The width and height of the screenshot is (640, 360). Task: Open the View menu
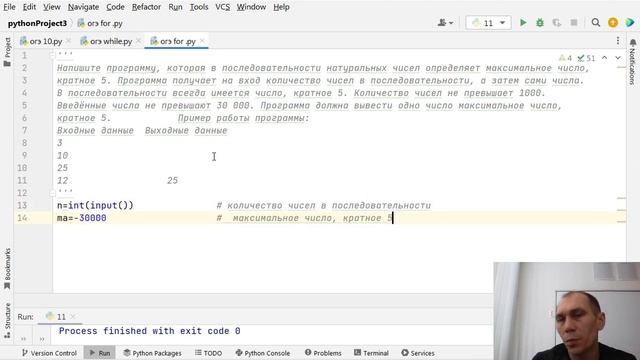[52, 7]
